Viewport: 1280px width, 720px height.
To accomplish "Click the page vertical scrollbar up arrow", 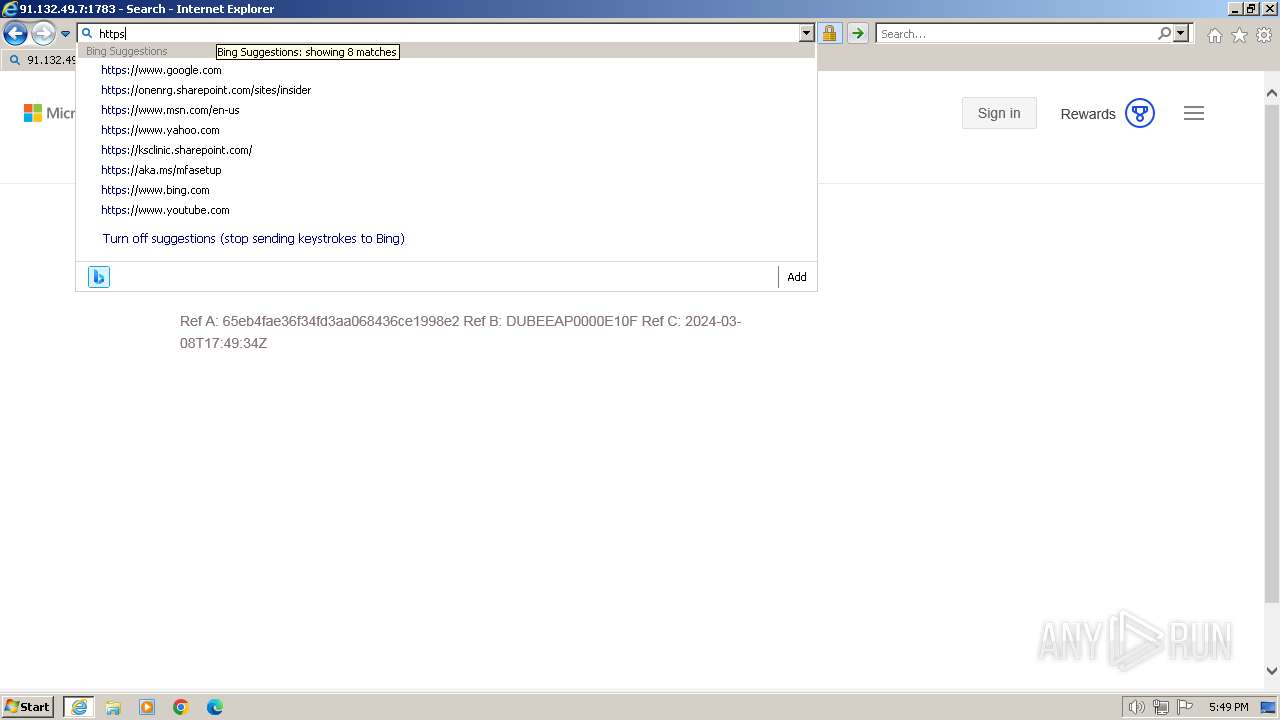I will click(x=1272, y=93).
